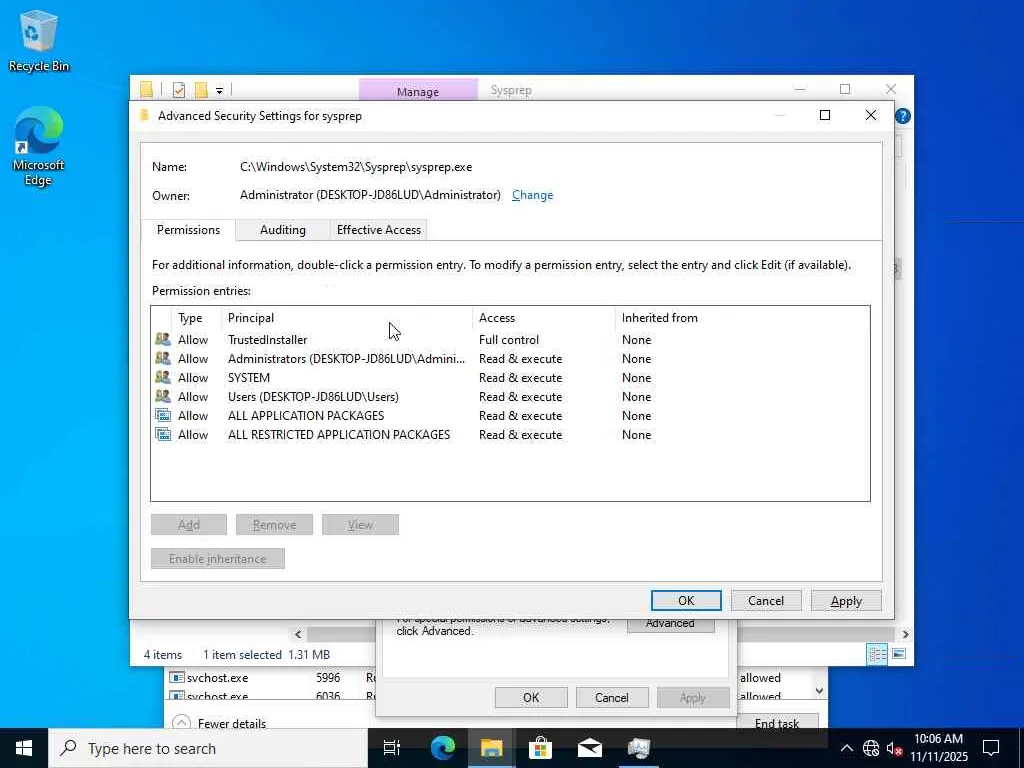Click OK in Advanced Security Settings

pos(686,600)
